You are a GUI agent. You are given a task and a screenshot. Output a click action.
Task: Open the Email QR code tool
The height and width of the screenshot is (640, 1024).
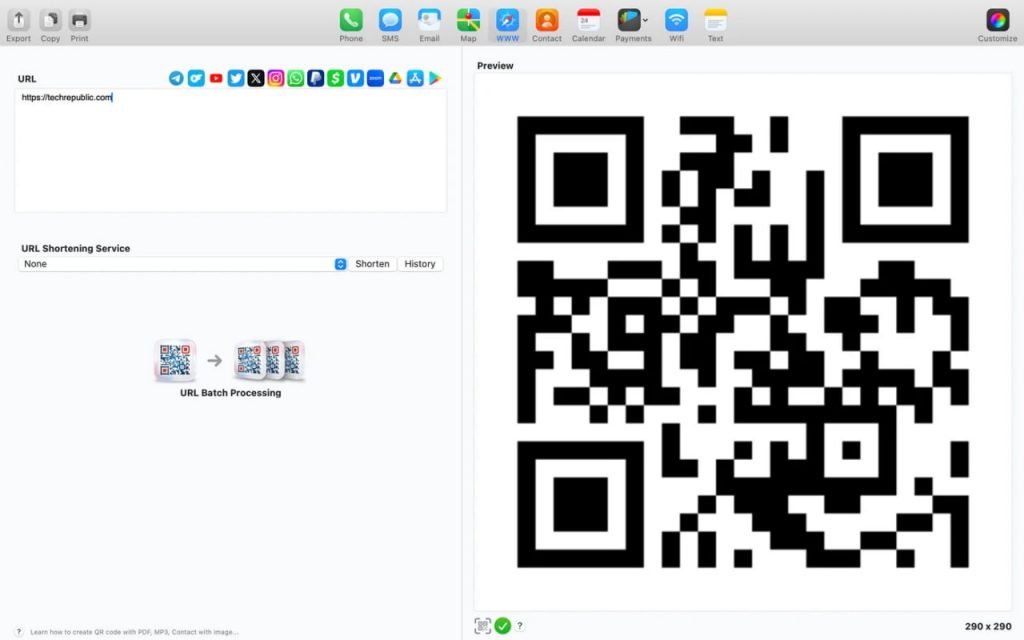tap(429, 20)
